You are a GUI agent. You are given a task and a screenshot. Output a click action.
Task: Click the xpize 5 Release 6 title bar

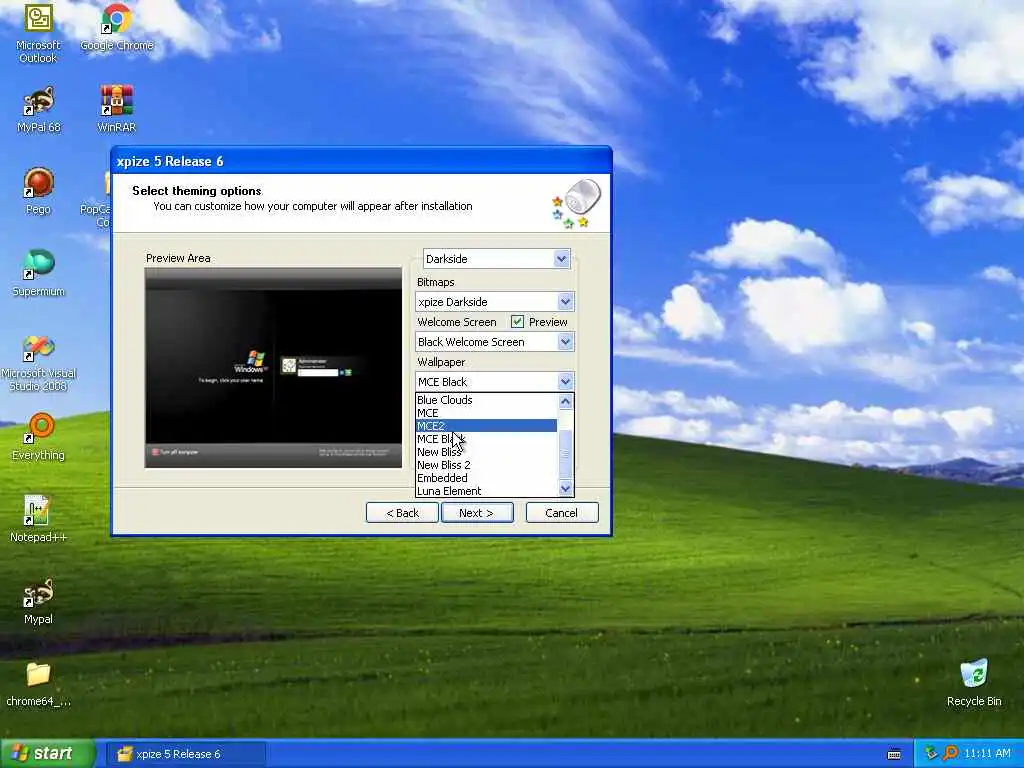pyautogui.click(x=361, y=161)
